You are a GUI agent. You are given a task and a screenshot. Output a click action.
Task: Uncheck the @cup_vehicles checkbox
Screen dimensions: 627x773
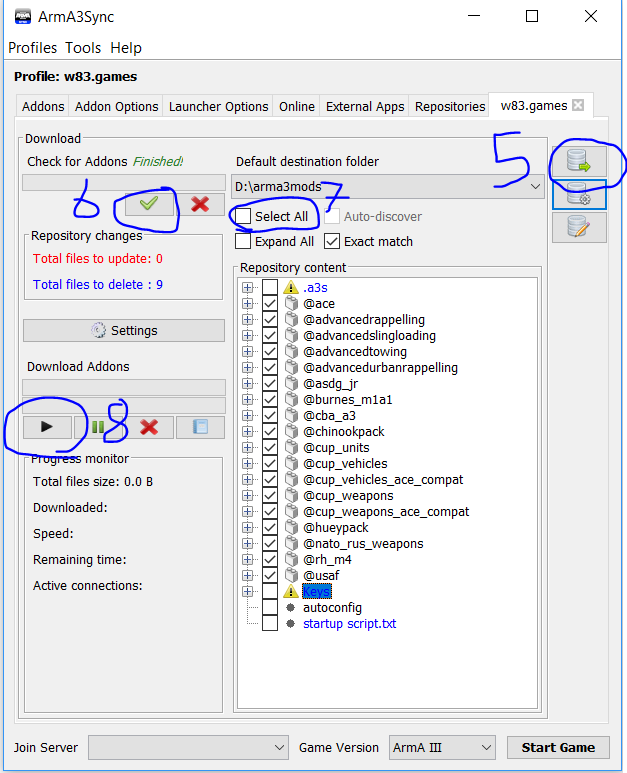270,463
